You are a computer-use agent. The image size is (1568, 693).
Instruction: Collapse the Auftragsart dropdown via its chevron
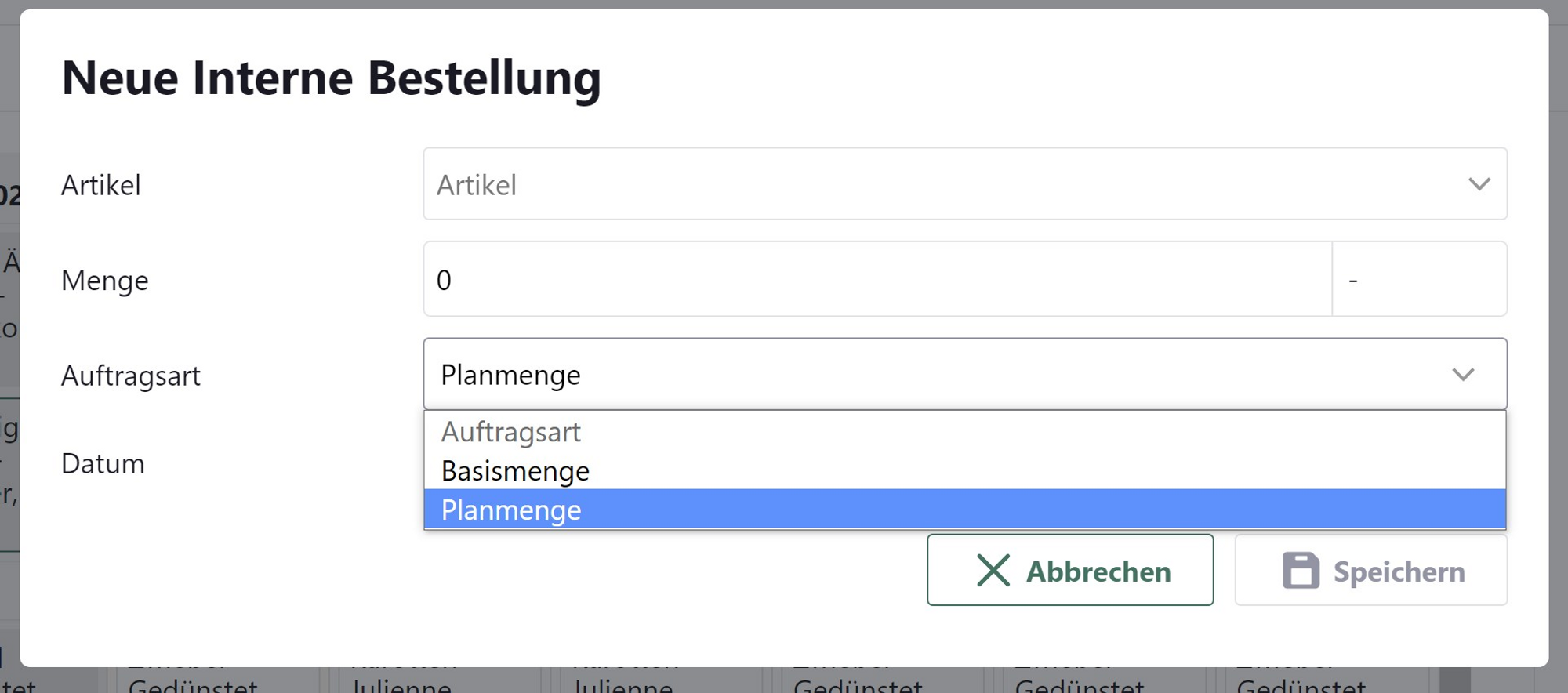(x=1463, y=375)
